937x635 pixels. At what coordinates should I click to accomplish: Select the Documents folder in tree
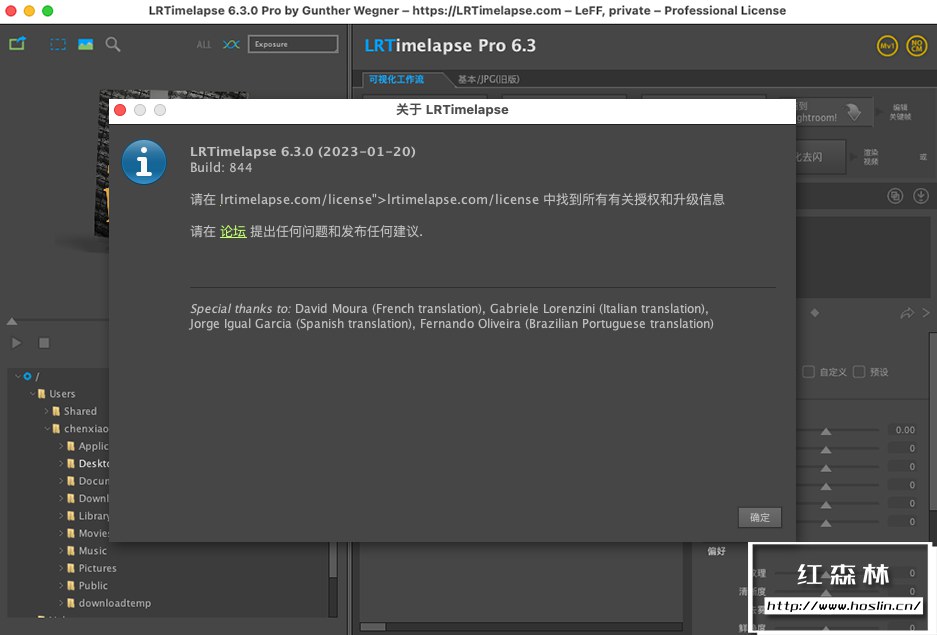click(x=94, y=481)
